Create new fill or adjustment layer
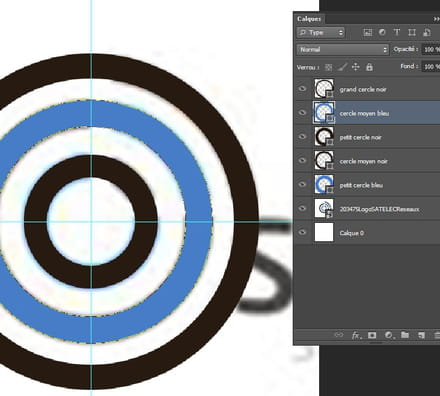This screenshot has width=440, height=396. pos(389,335)
